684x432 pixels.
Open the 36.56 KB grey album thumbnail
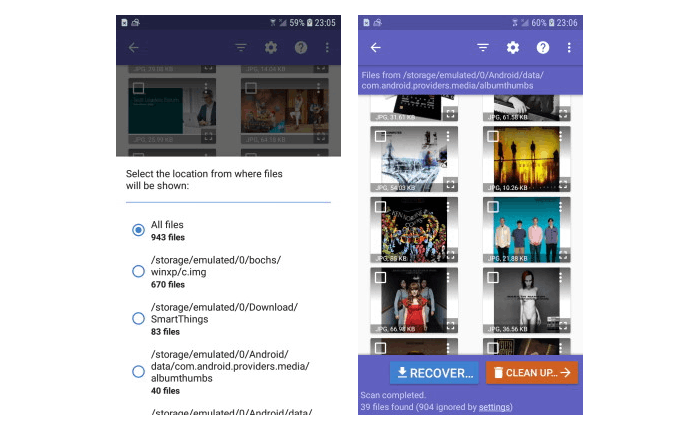(527, 300)
